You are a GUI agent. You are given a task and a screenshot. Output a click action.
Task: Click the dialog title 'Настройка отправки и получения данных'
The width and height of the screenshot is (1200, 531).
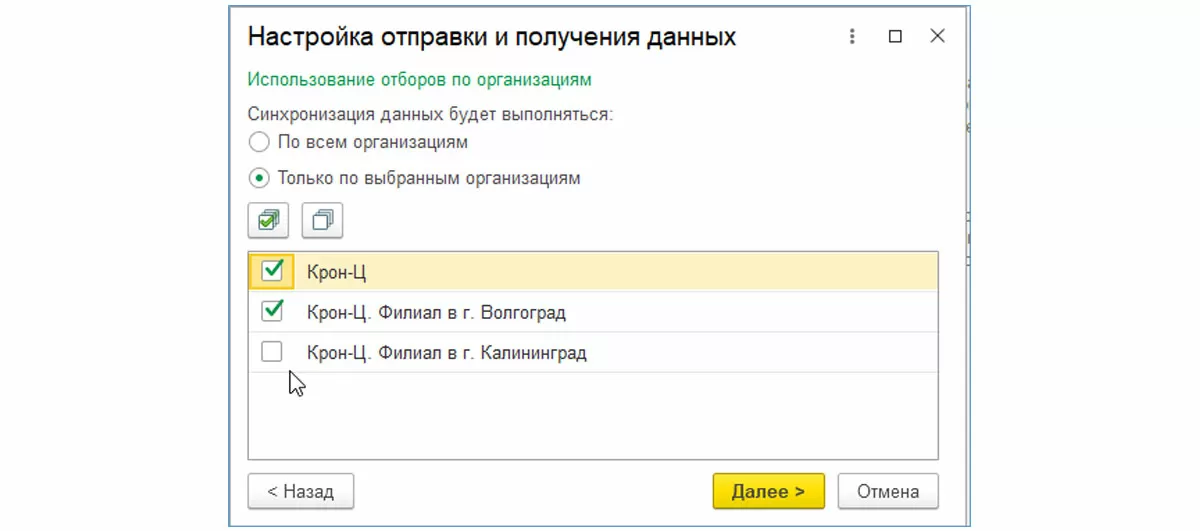point(491,37)
